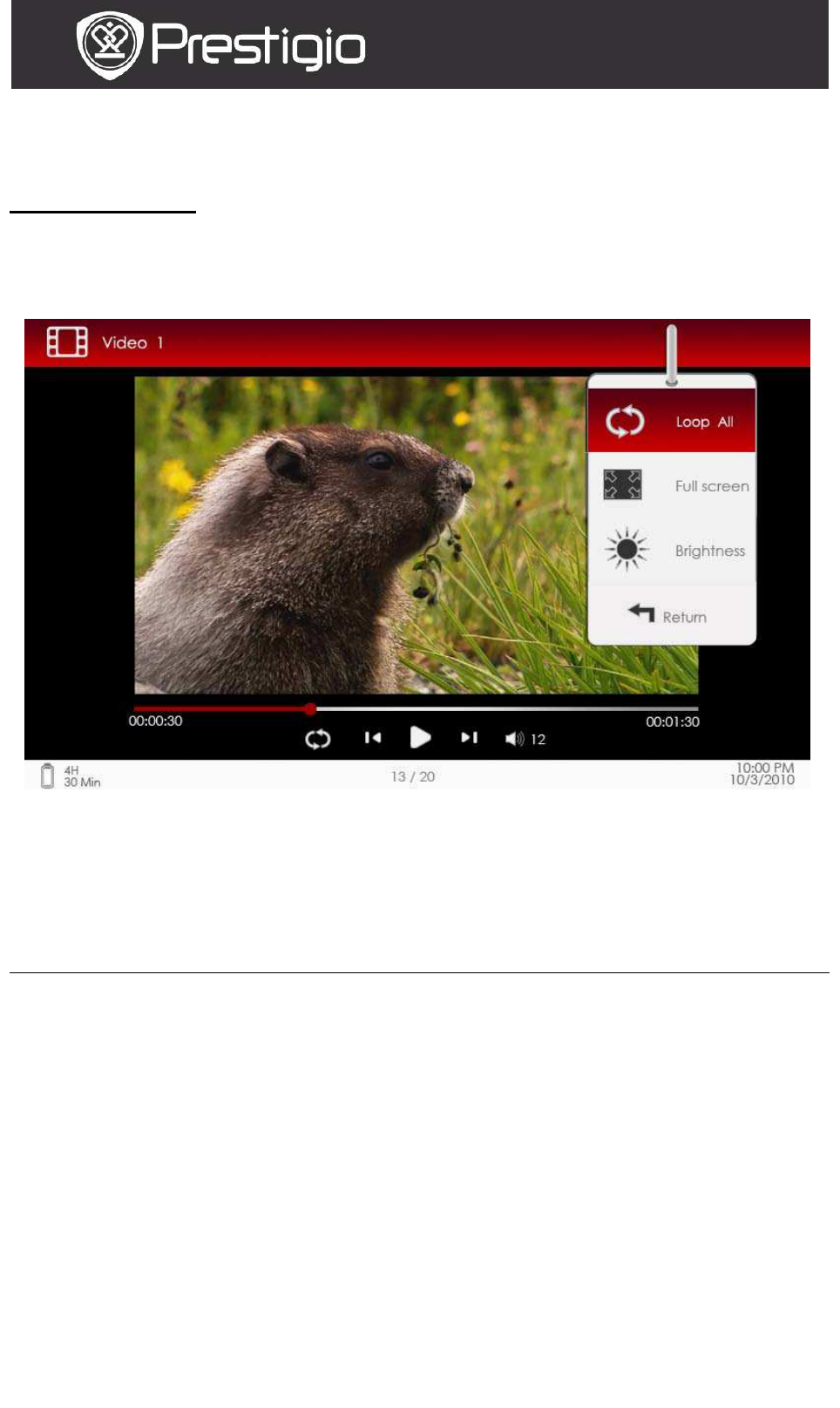Click the Video 1 title text
The width and height of the screenshot is (840, 1408).
132,343
